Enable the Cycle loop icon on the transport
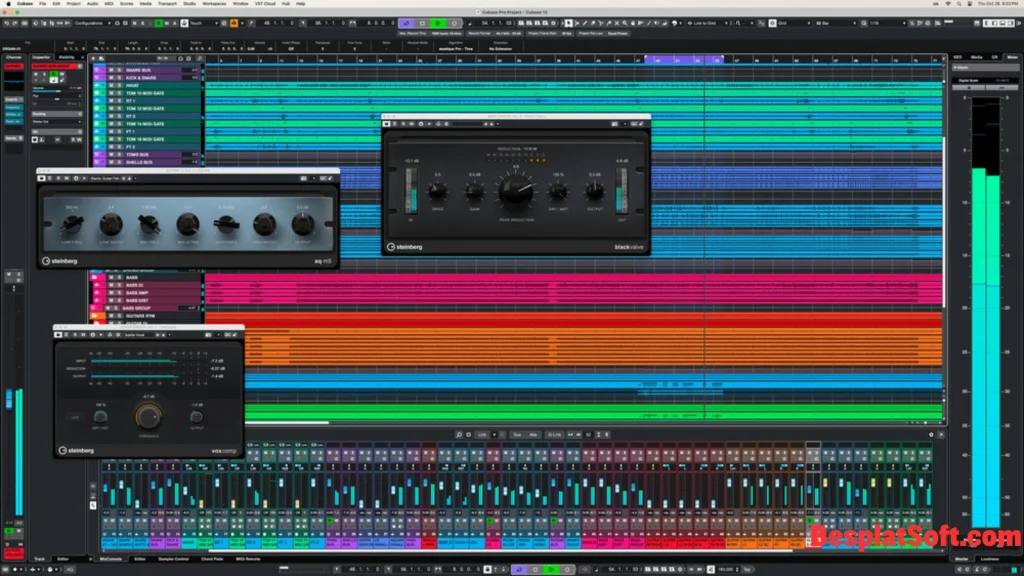This screenshot has width=1024, height=576. 405,22
